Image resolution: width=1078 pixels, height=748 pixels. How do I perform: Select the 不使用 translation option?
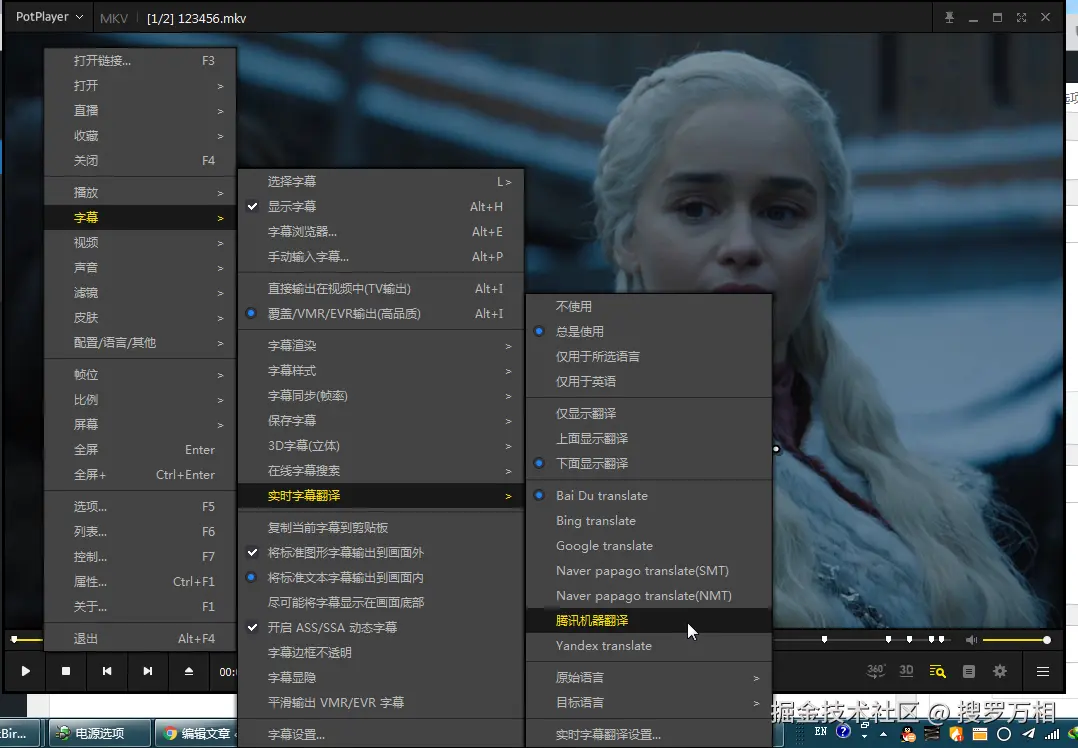(648, 307)
